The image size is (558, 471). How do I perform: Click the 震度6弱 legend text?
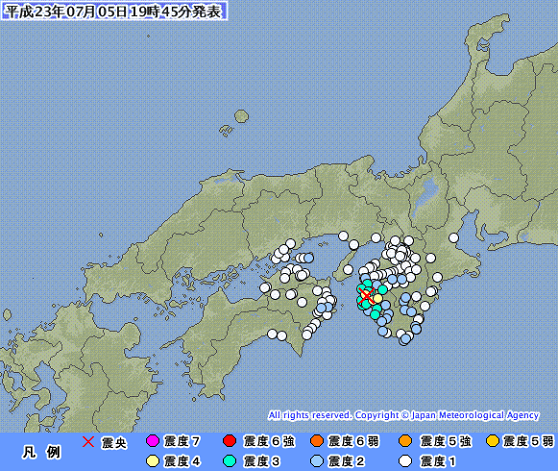click(x=354, y=441)
